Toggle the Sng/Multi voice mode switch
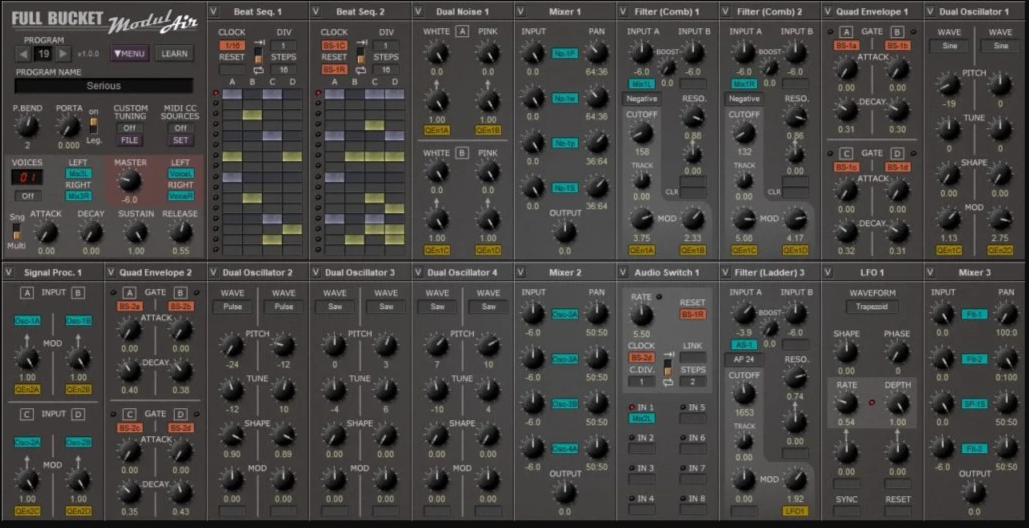 [x=18, y=231]
